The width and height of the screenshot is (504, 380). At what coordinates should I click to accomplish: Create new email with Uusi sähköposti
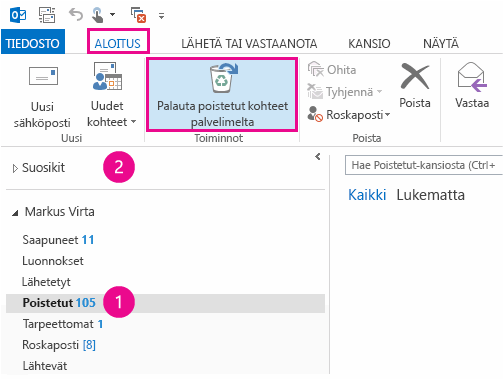point(42,97)
